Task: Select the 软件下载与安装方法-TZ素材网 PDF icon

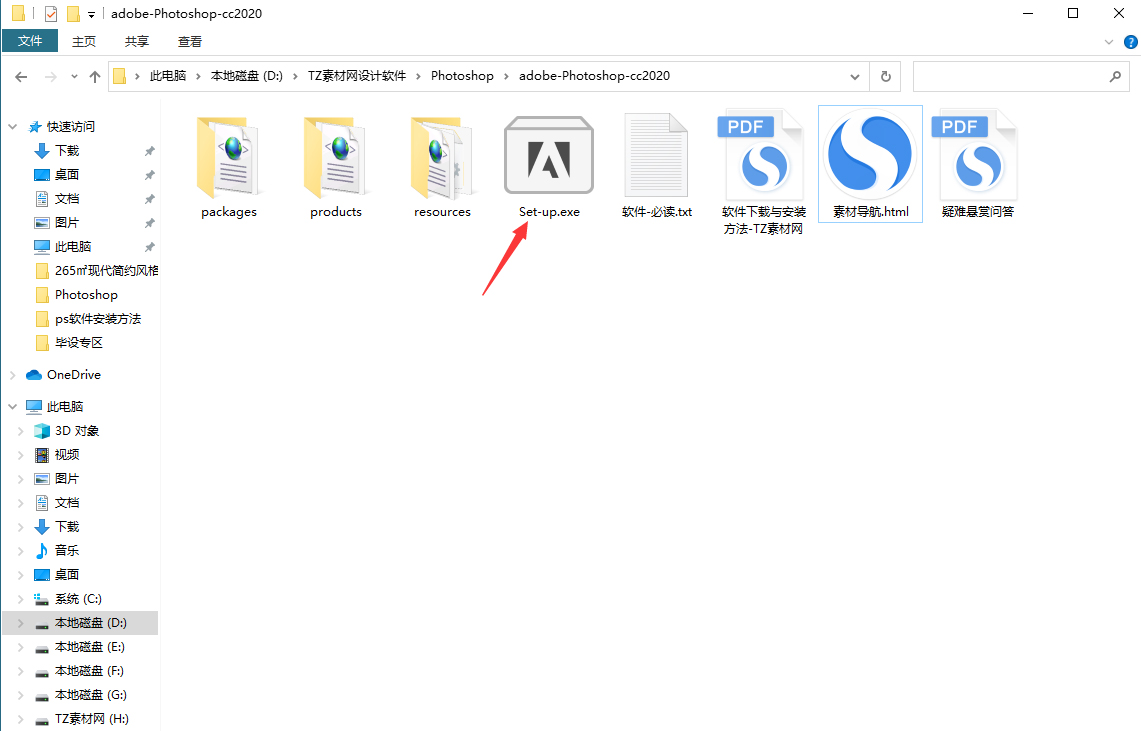Action: click(x=763, y=156)
